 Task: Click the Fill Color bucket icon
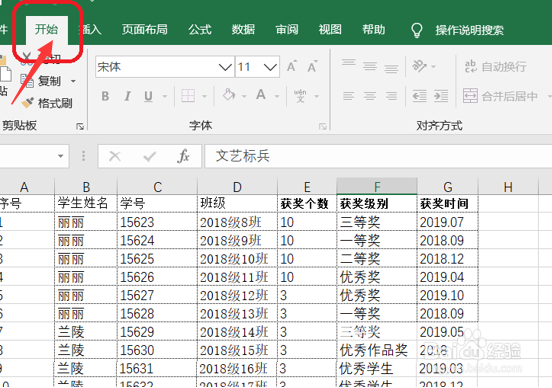pos(229,95)
